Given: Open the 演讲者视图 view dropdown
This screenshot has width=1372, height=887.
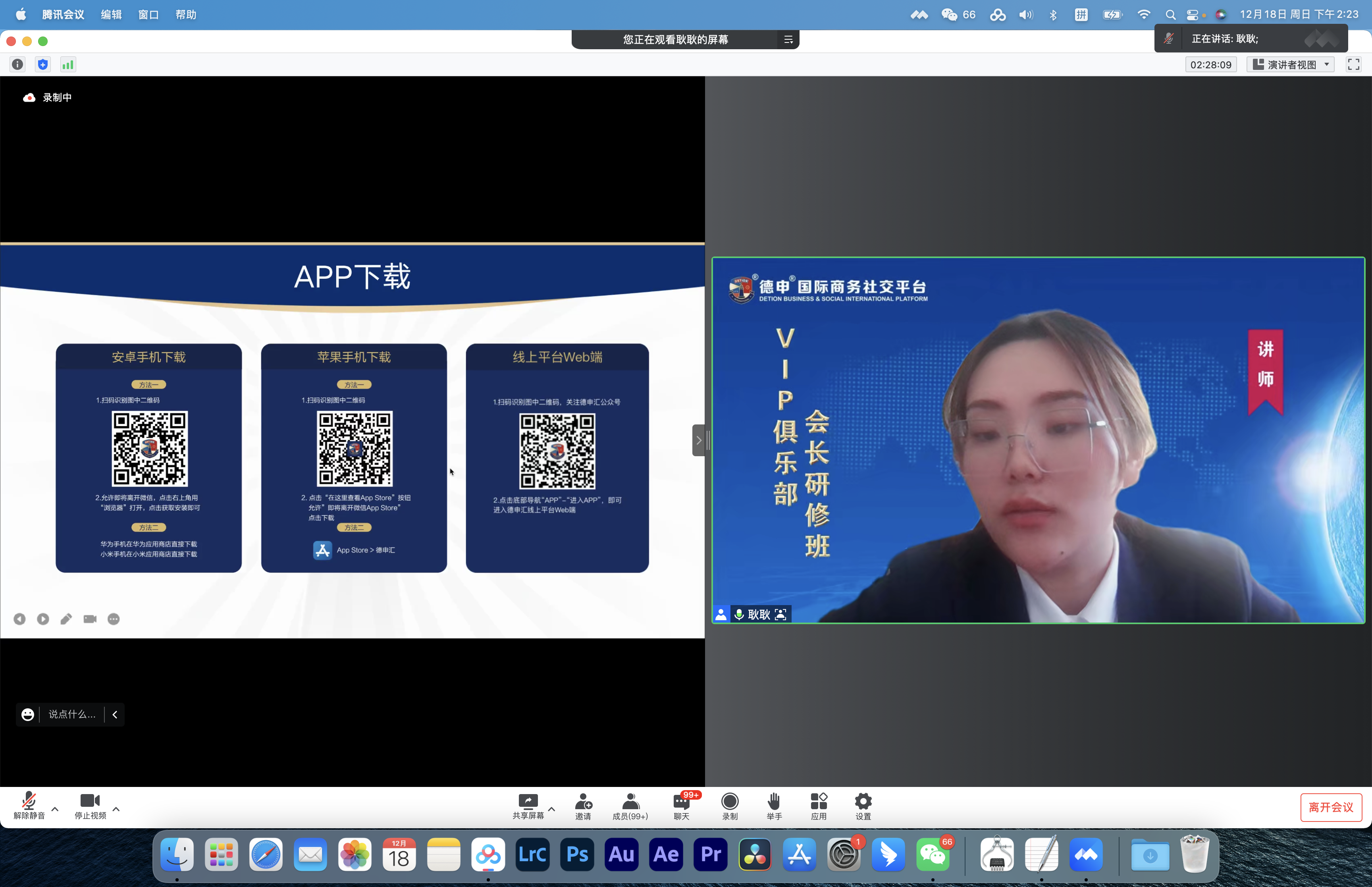Looking at the screenshot, I should tap(1290, 64).
